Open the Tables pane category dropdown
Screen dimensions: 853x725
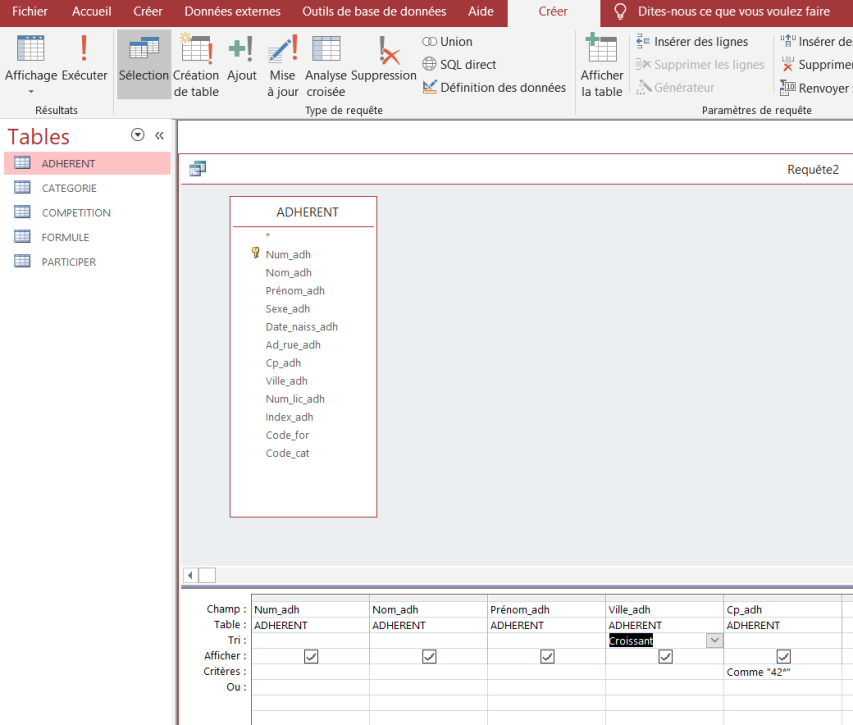pos(138,135)
